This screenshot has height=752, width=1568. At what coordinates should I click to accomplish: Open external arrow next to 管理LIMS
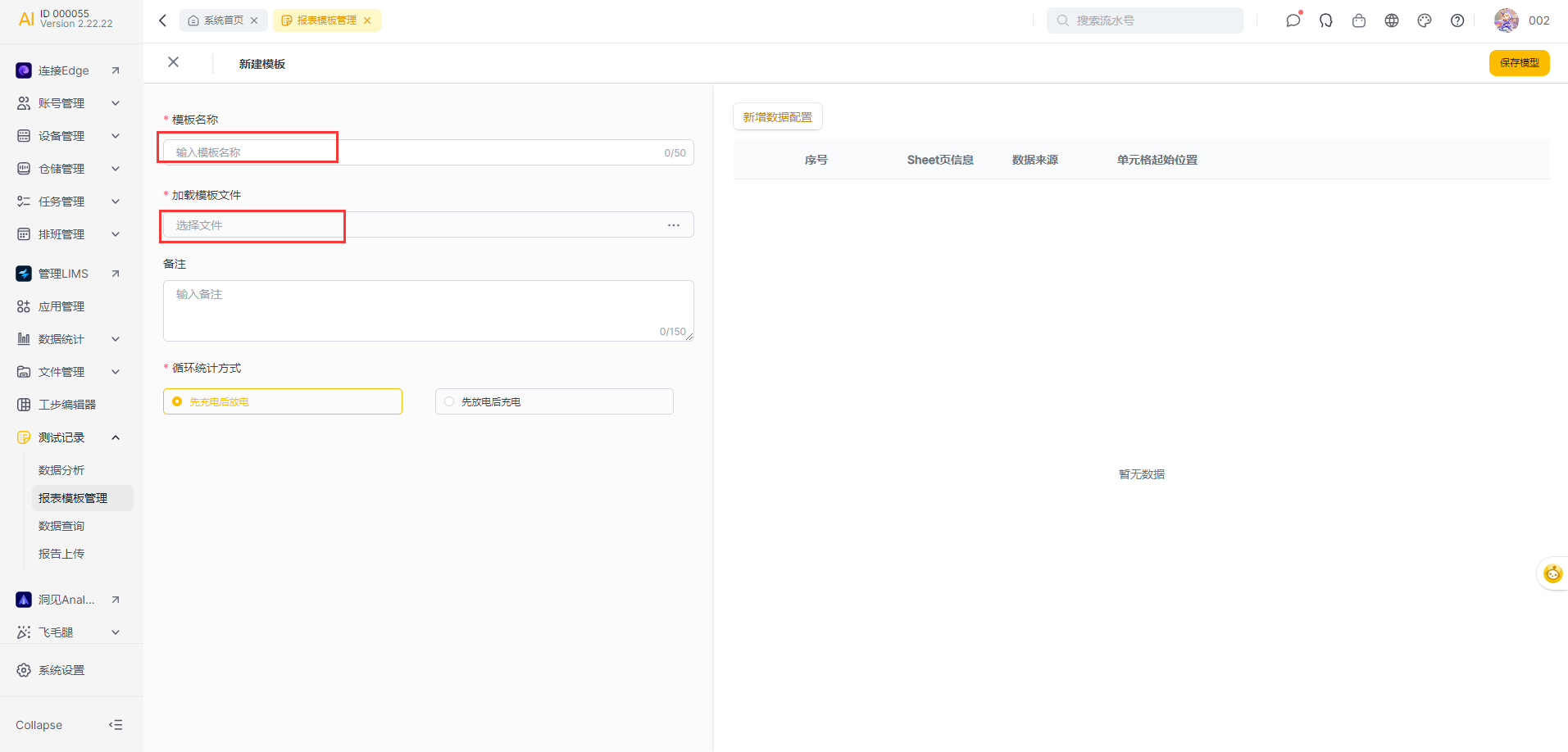pyautogui.click(x=116, y=274)
